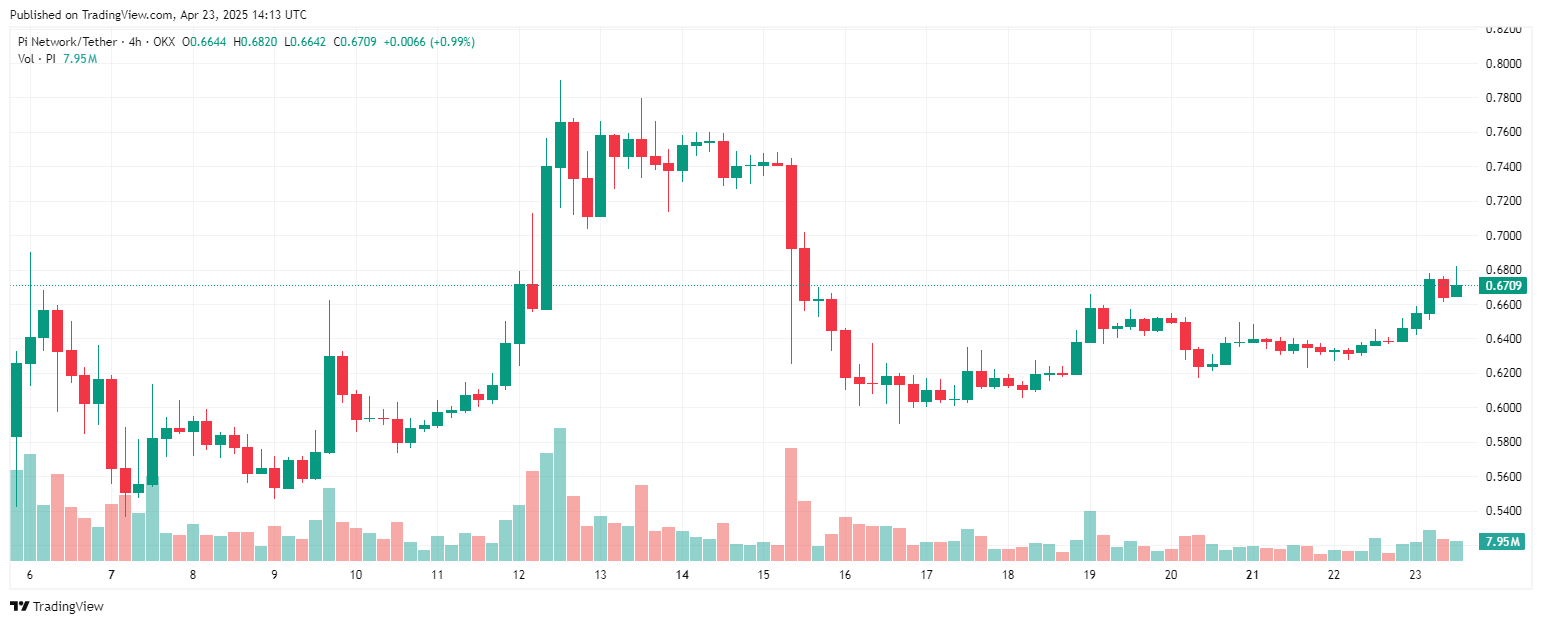The height and width of the screenshot is (624, 1542).
Task: Click the tallest red volume bar near 15
Action: (791, 504)
